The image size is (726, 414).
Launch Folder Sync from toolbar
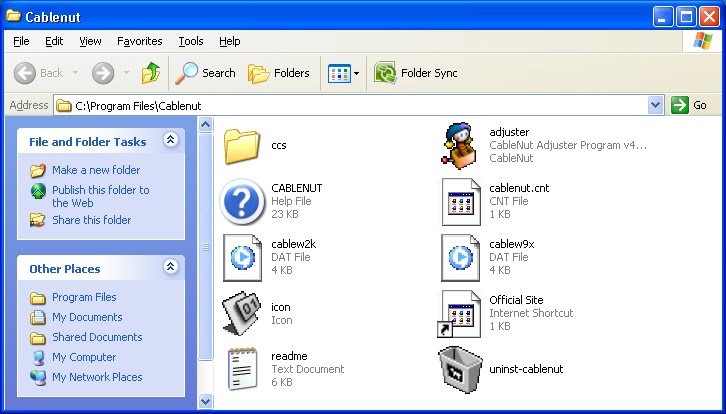tap(416, 73)
